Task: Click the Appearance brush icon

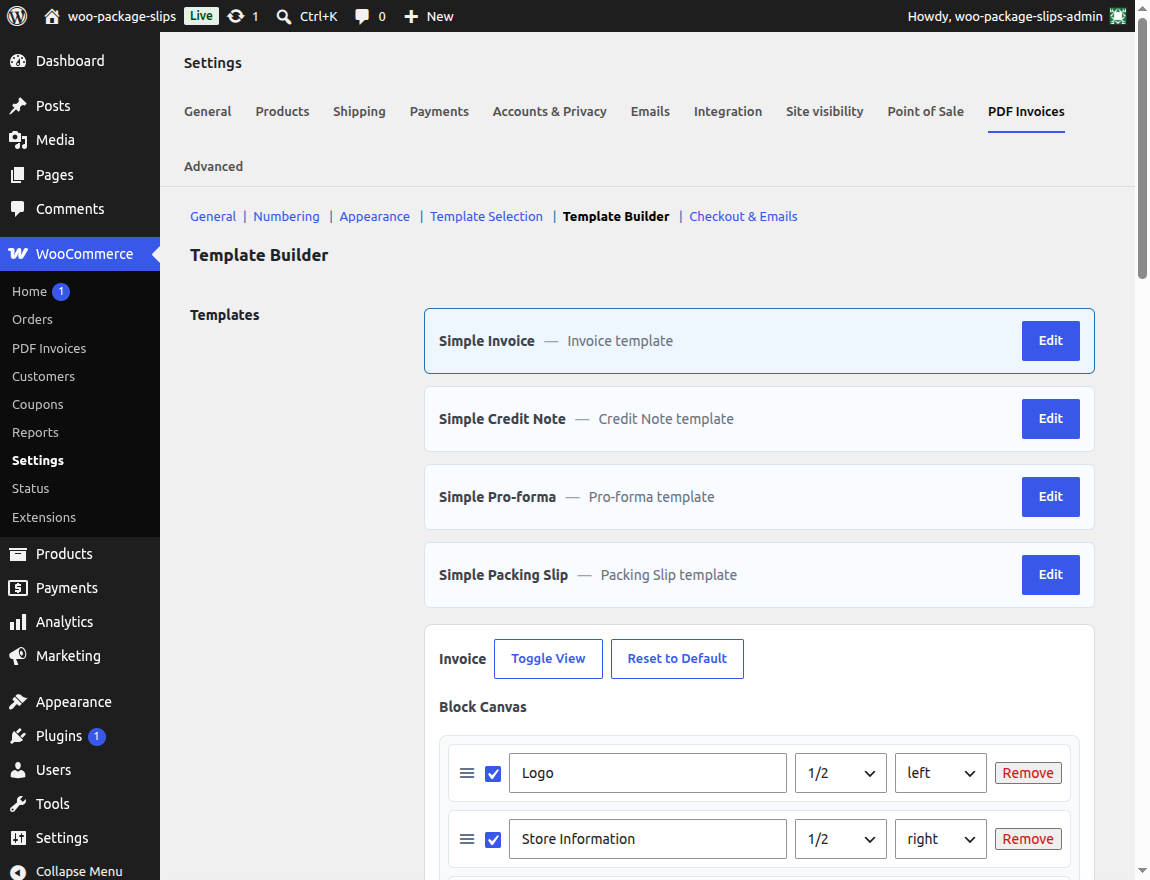Action: (x=18, y=702)
